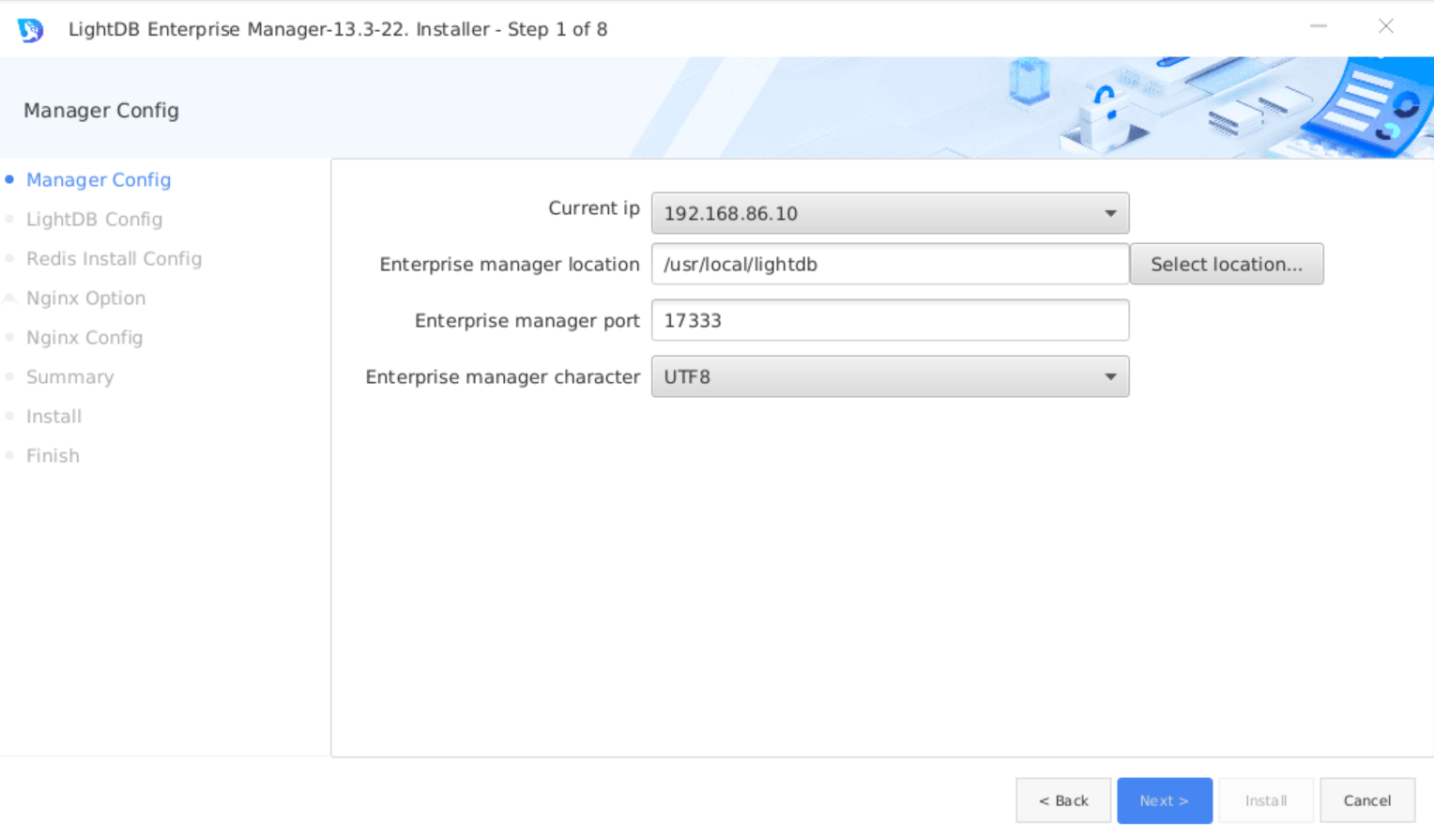Open the Current ip dropdown
This screenshot has width=1434, height=840.
890,213
